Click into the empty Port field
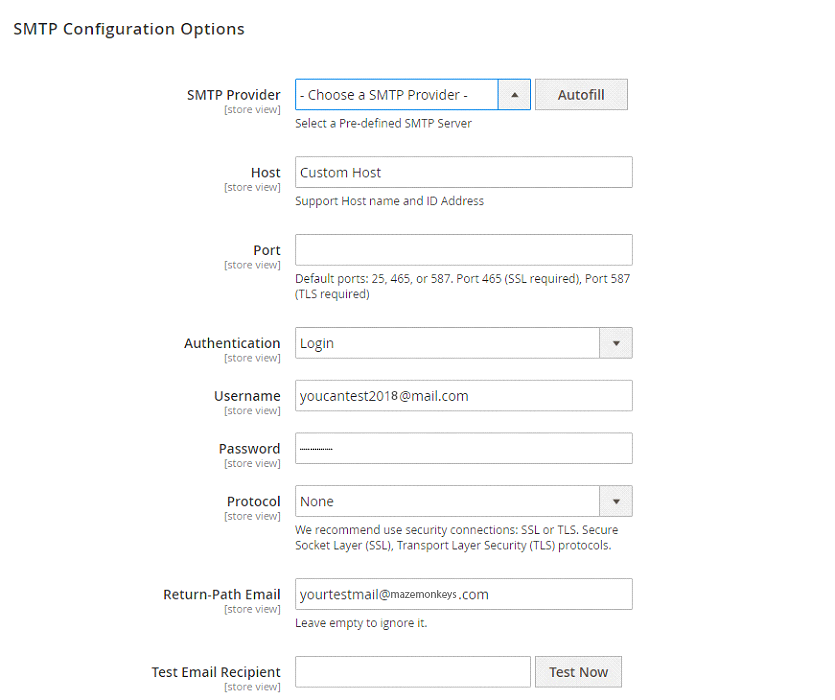The width and height of the screenshot is (835, 700). click(463, 250)
